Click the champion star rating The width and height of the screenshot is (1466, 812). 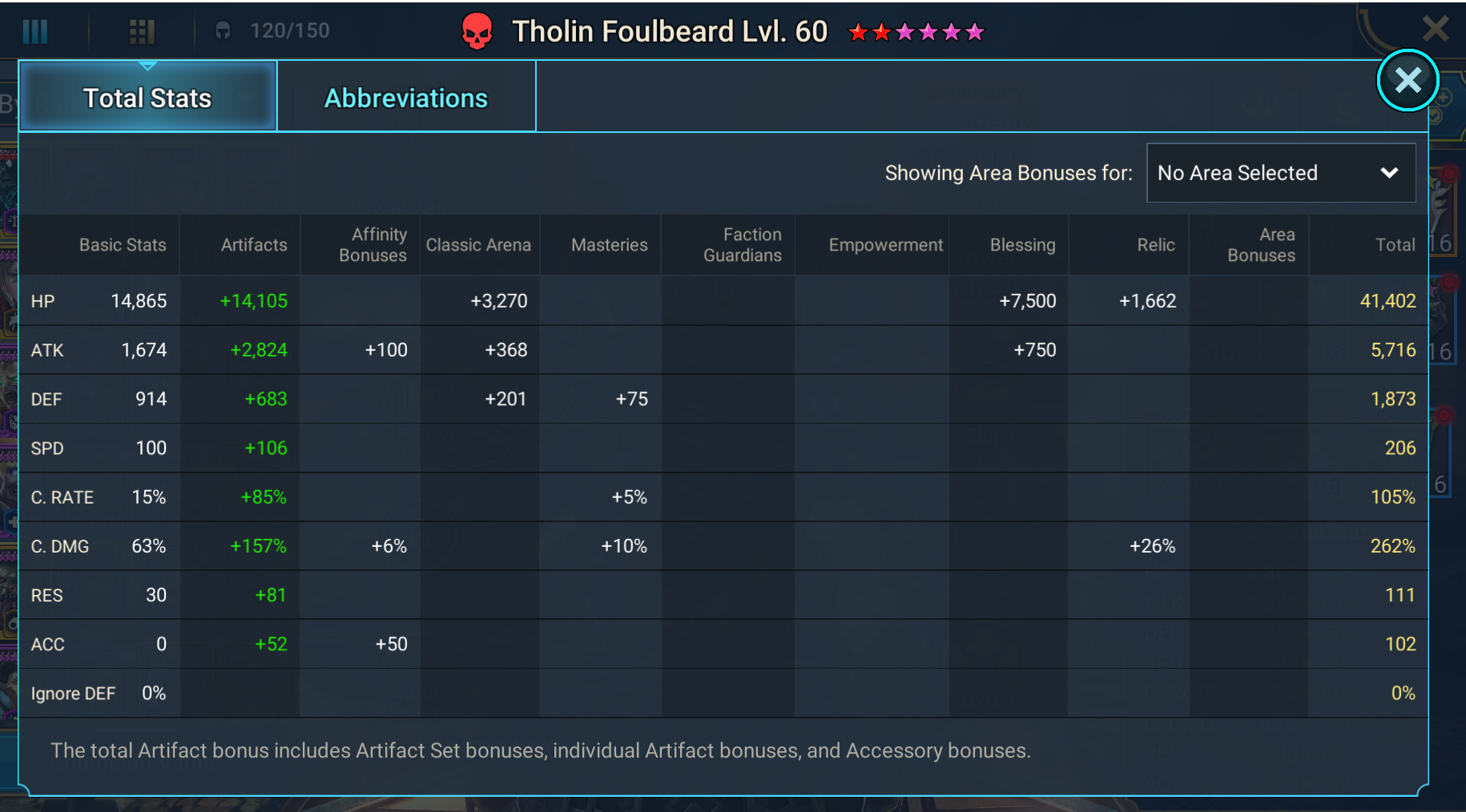(916, 32)
